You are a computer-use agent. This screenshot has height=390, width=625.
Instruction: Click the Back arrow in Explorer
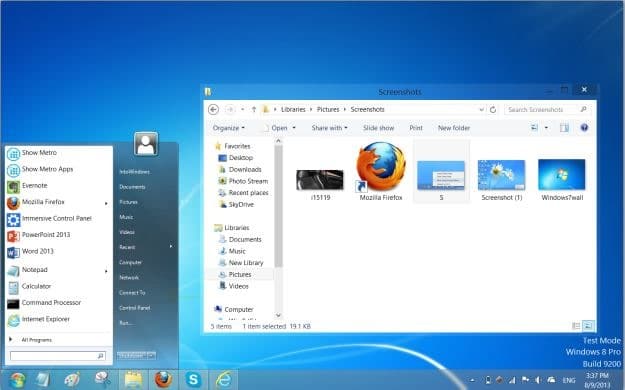point(214,109)
